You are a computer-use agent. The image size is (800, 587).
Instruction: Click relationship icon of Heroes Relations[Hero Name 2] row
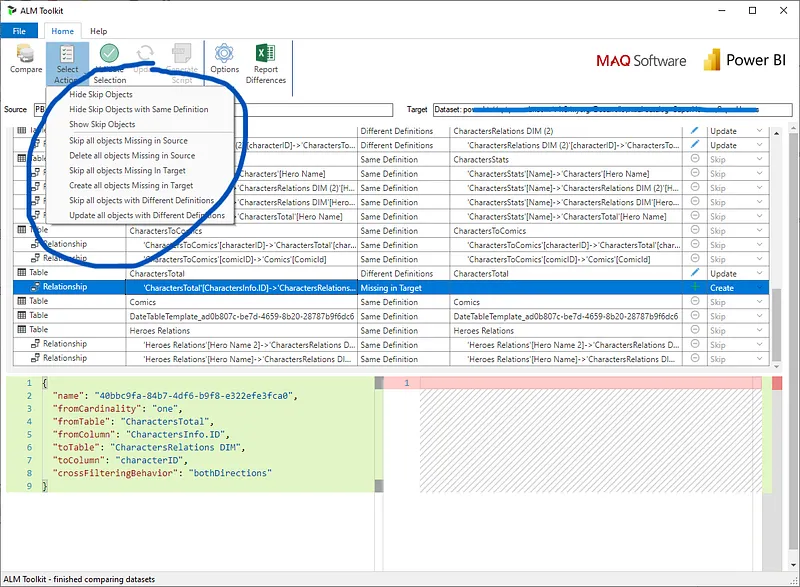(x=35, y=344)
